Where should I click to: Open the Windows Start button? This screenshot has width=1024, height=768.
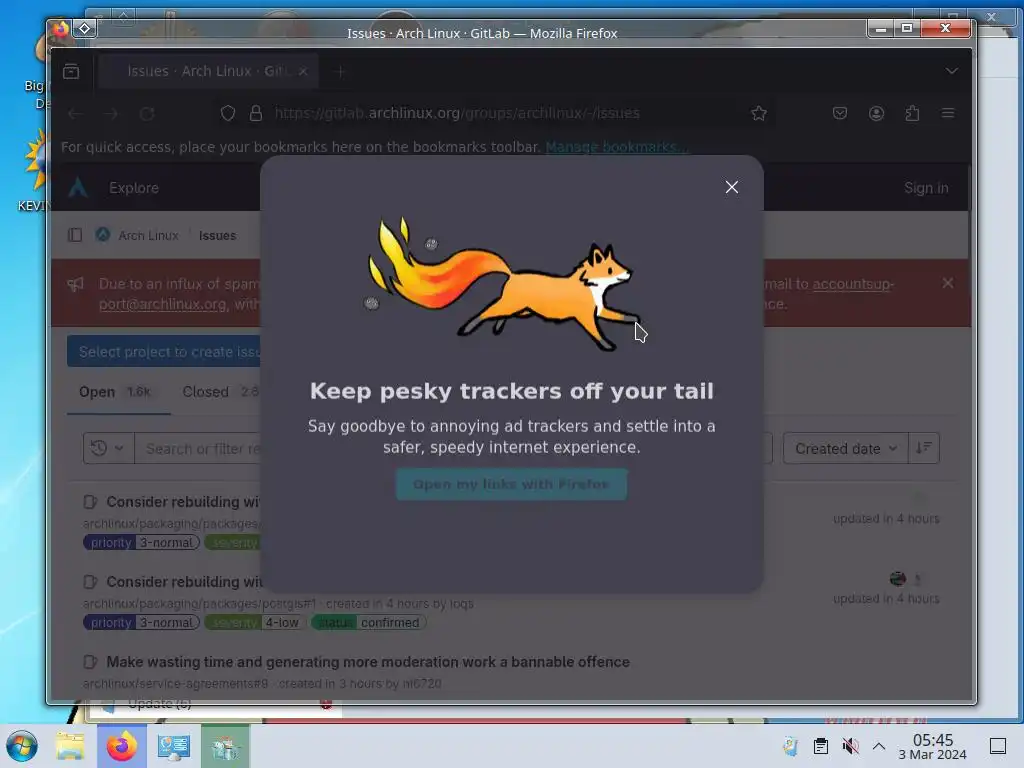coord(22,746)
